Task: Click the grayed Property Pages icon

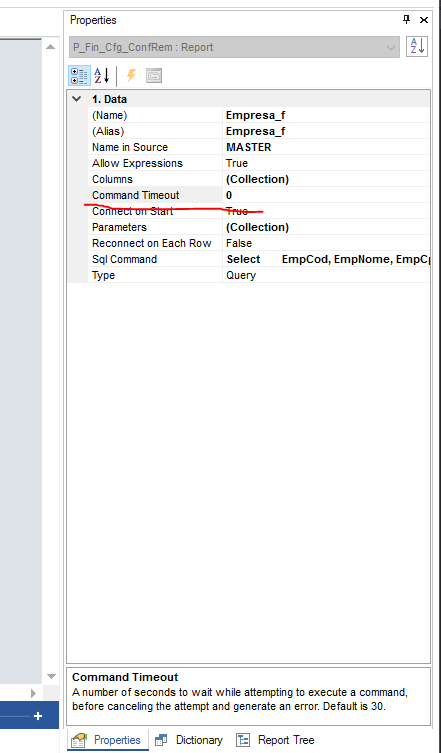Action: pyautogui.click(x=154, y=76)
